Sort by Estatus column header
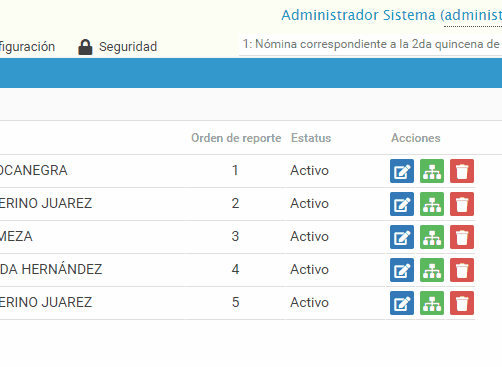This screenshot has height=367, width=502. coord(311,138)
